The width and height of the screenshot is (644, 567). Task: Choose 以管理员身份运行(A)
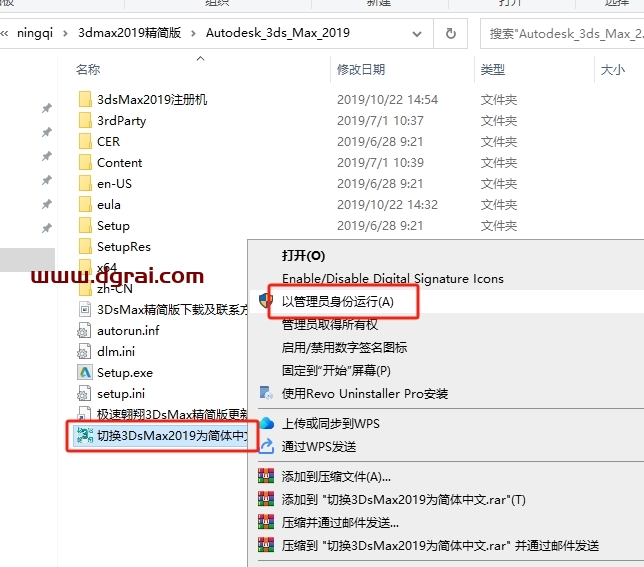point(338,302)
